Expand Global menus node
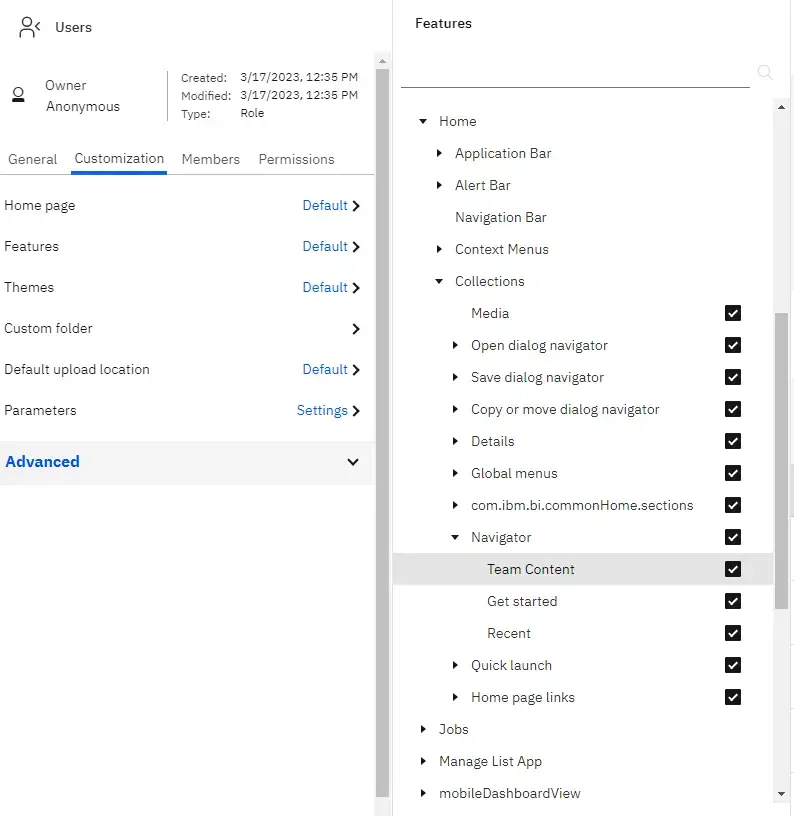 tap(455, 473)
